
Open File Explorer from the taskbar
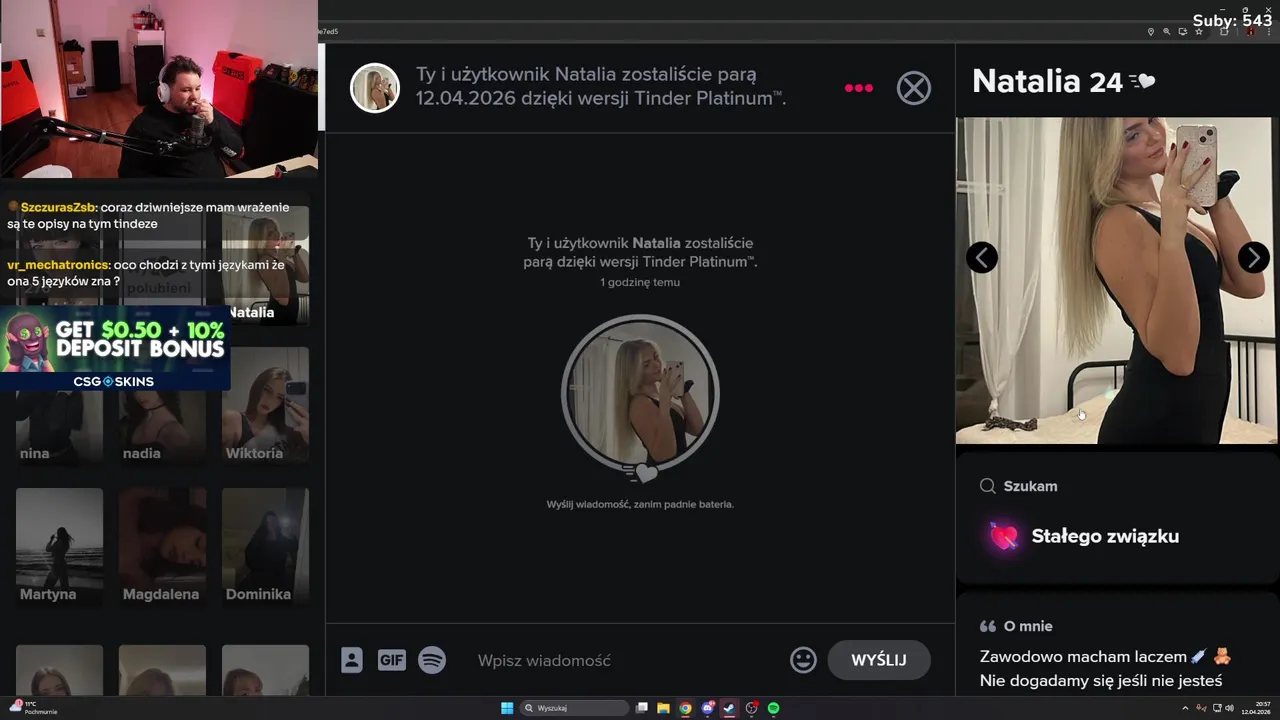click(663, 708)
